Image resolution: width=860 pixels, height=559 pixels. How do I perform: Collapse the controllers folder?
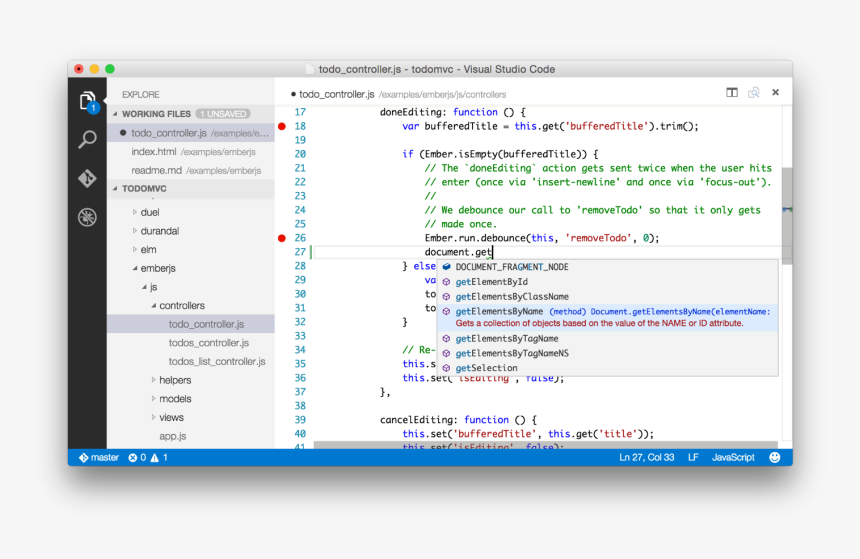(154, 306)
